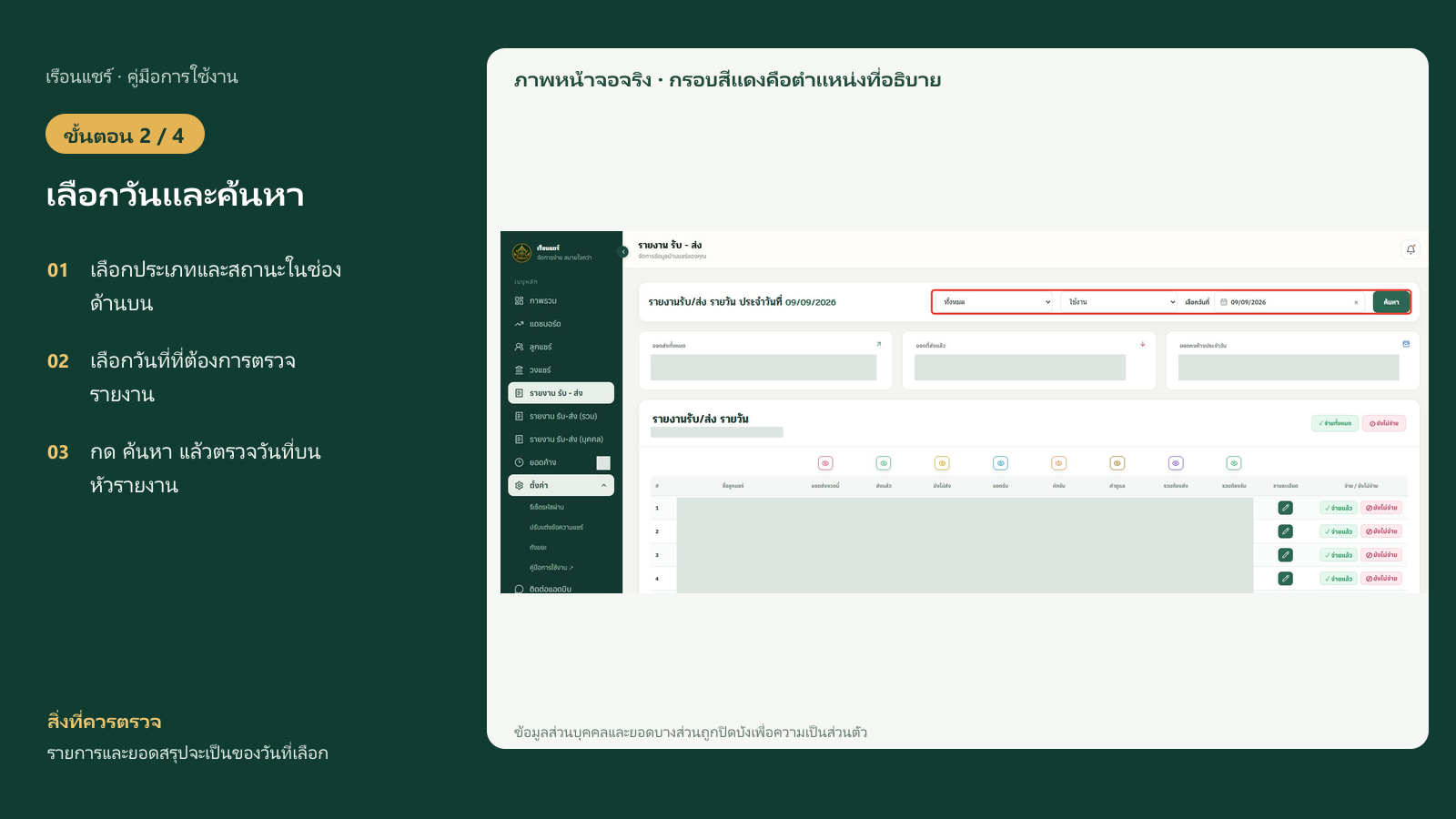Select รายงาน รับ-ส่ง (บุคคล) in sidebar
This screenshot has height=819, width=1456.
tap(561, 440)
